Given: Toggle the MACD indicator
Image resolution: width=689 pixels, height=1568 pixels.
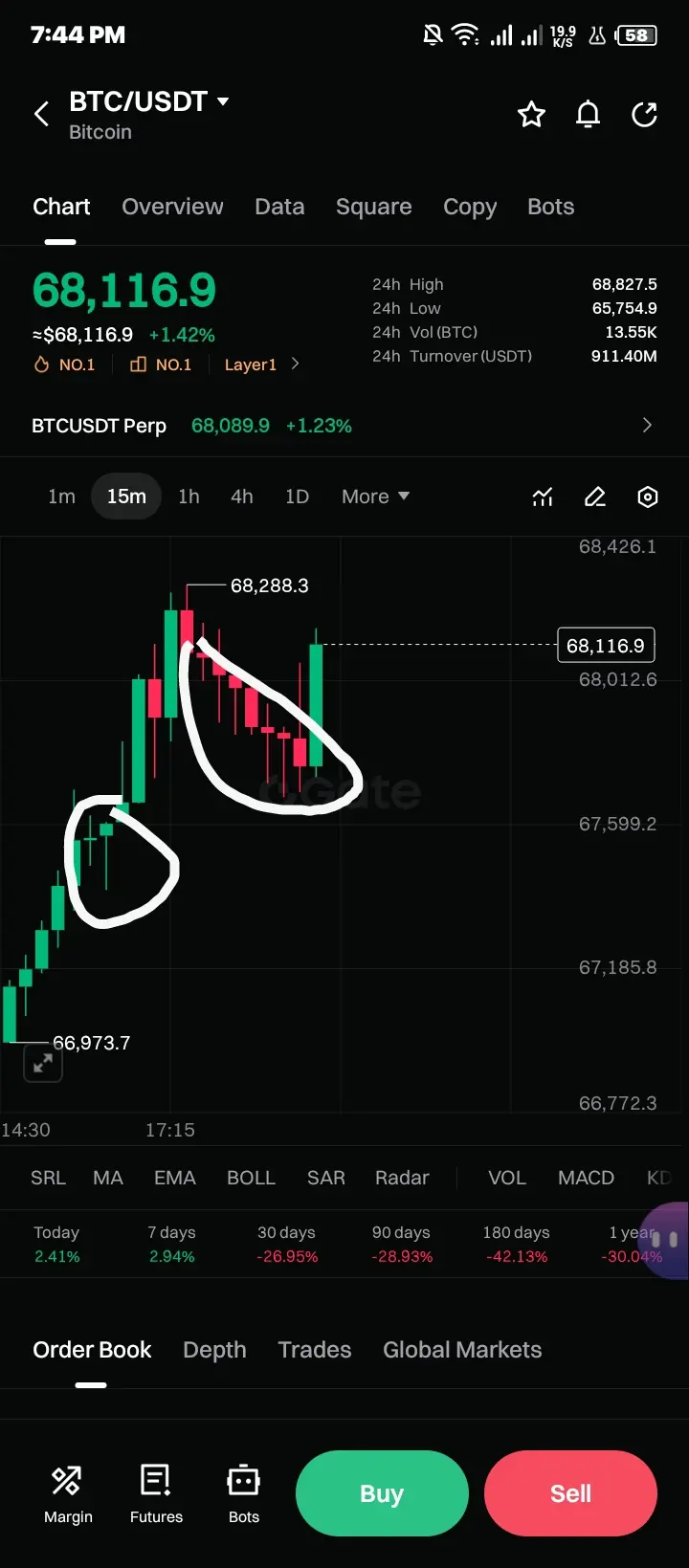Looking at the screenshot, I should [x=586, y=1178].
